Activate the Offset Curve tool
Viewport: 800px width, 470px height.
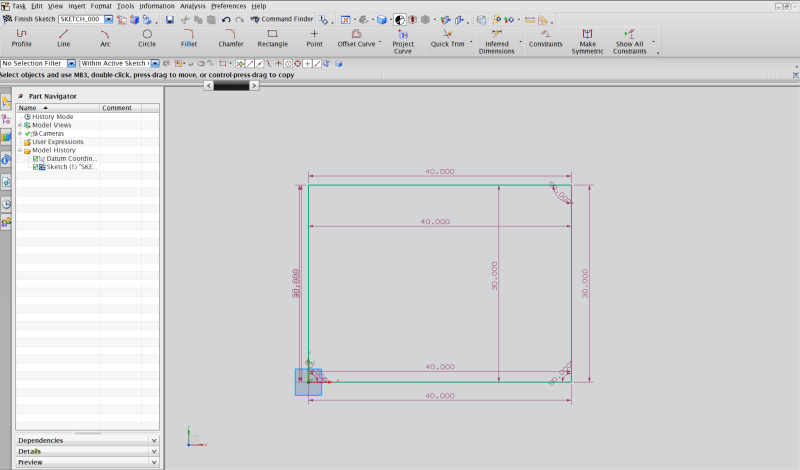pos(356,39)
